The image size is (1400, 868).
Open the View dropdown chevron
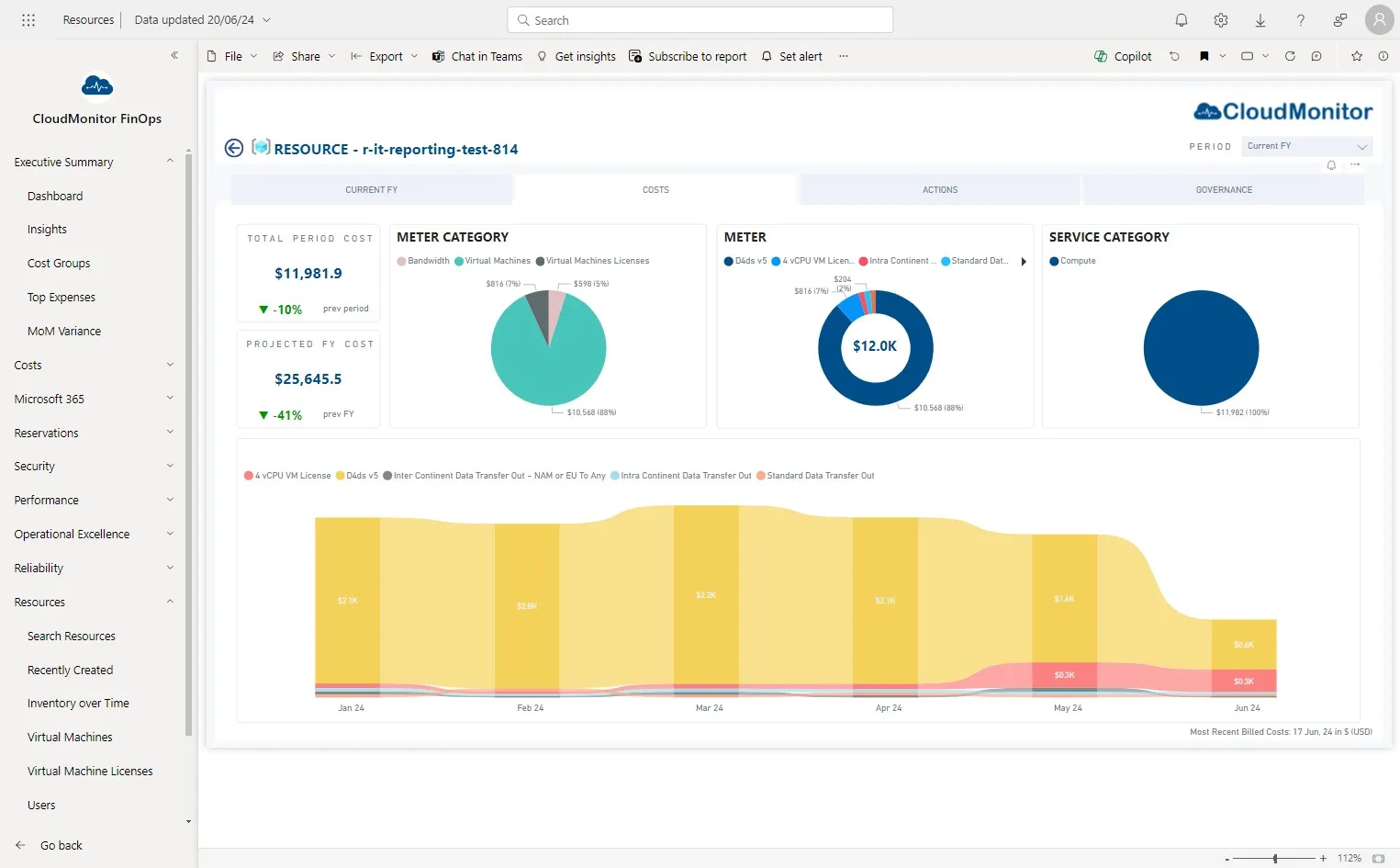(1265, 56)
